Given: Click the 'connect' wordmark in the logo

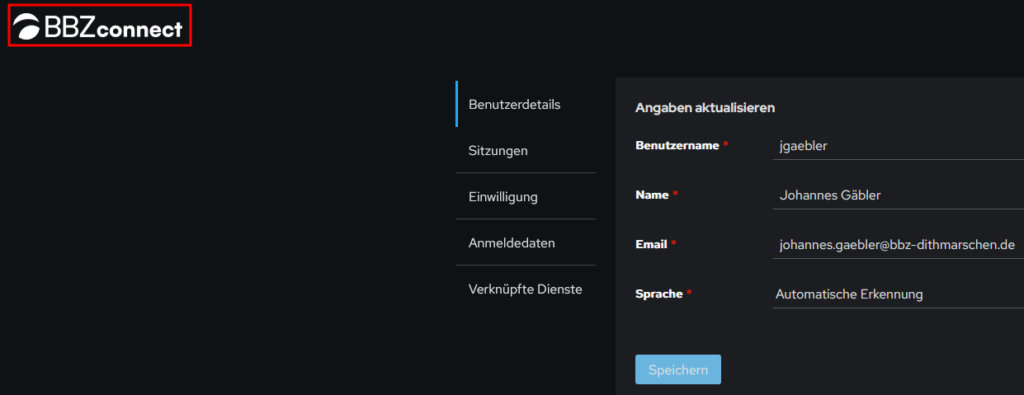Looking at the screenshot, I should click(x=139, y=29).
